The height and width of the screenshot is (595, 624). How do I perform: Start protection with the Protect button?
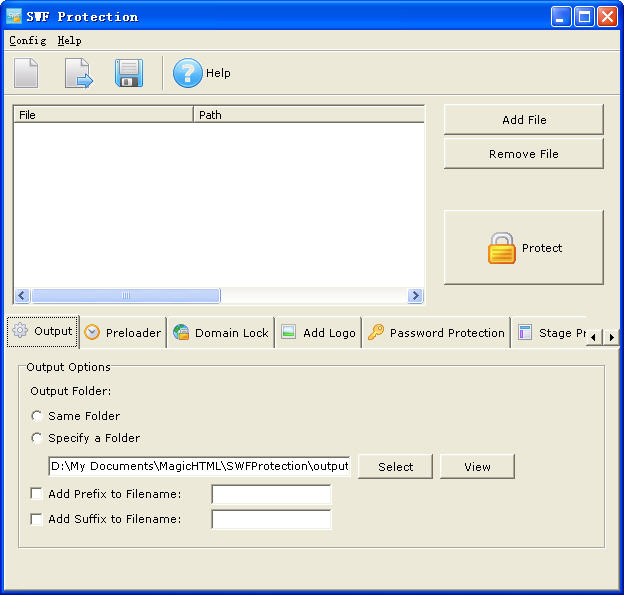coord(524,248)
